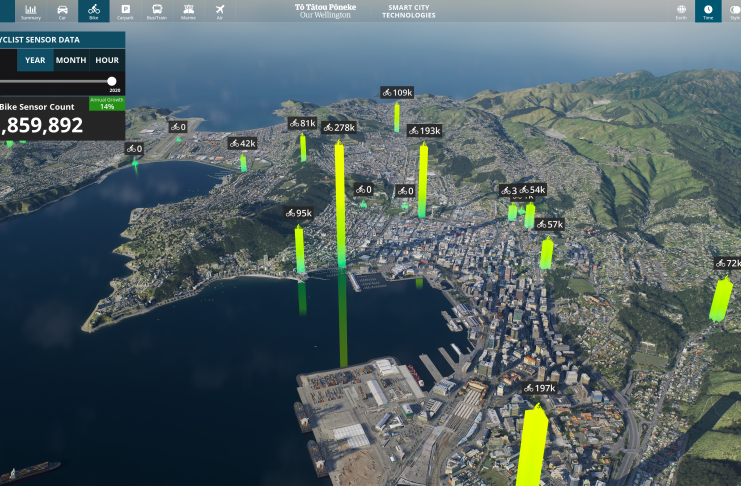Click the 95k bike sensor label
This screenshot has height=486, width=741.
[x=298, y=213]
